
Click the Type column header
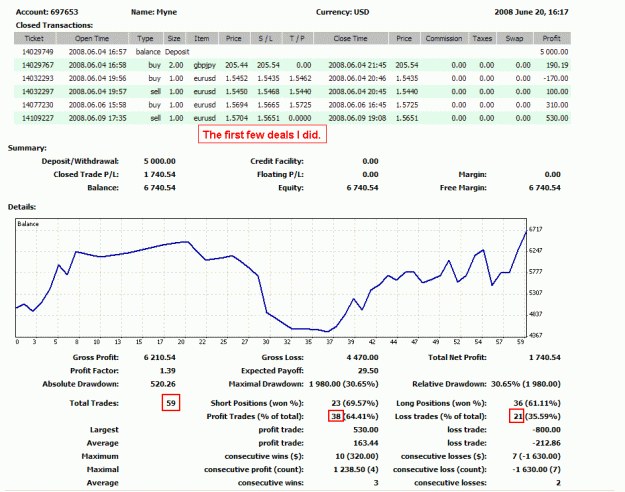[145, 38]
